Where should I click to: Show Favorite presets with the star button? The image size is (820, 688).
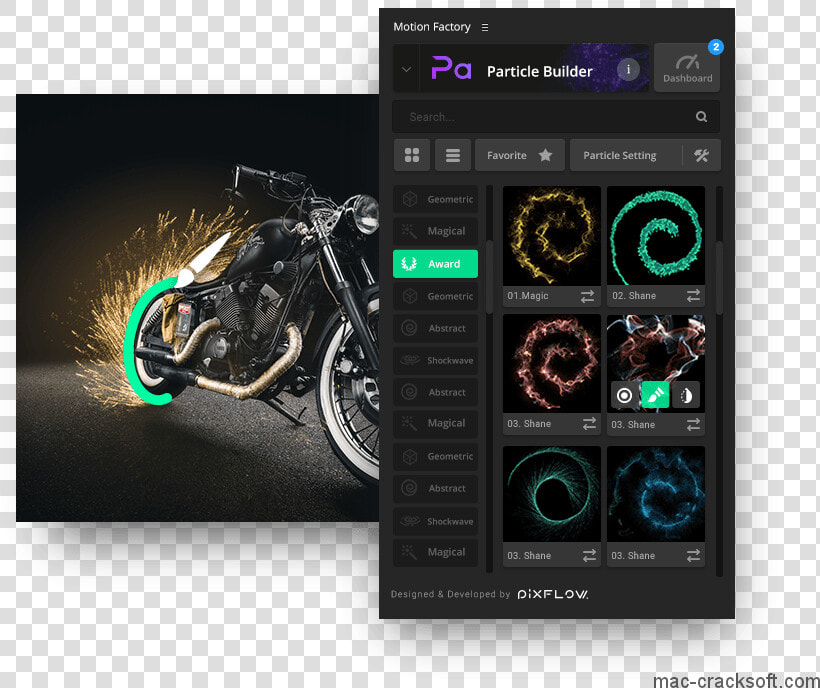520,155
